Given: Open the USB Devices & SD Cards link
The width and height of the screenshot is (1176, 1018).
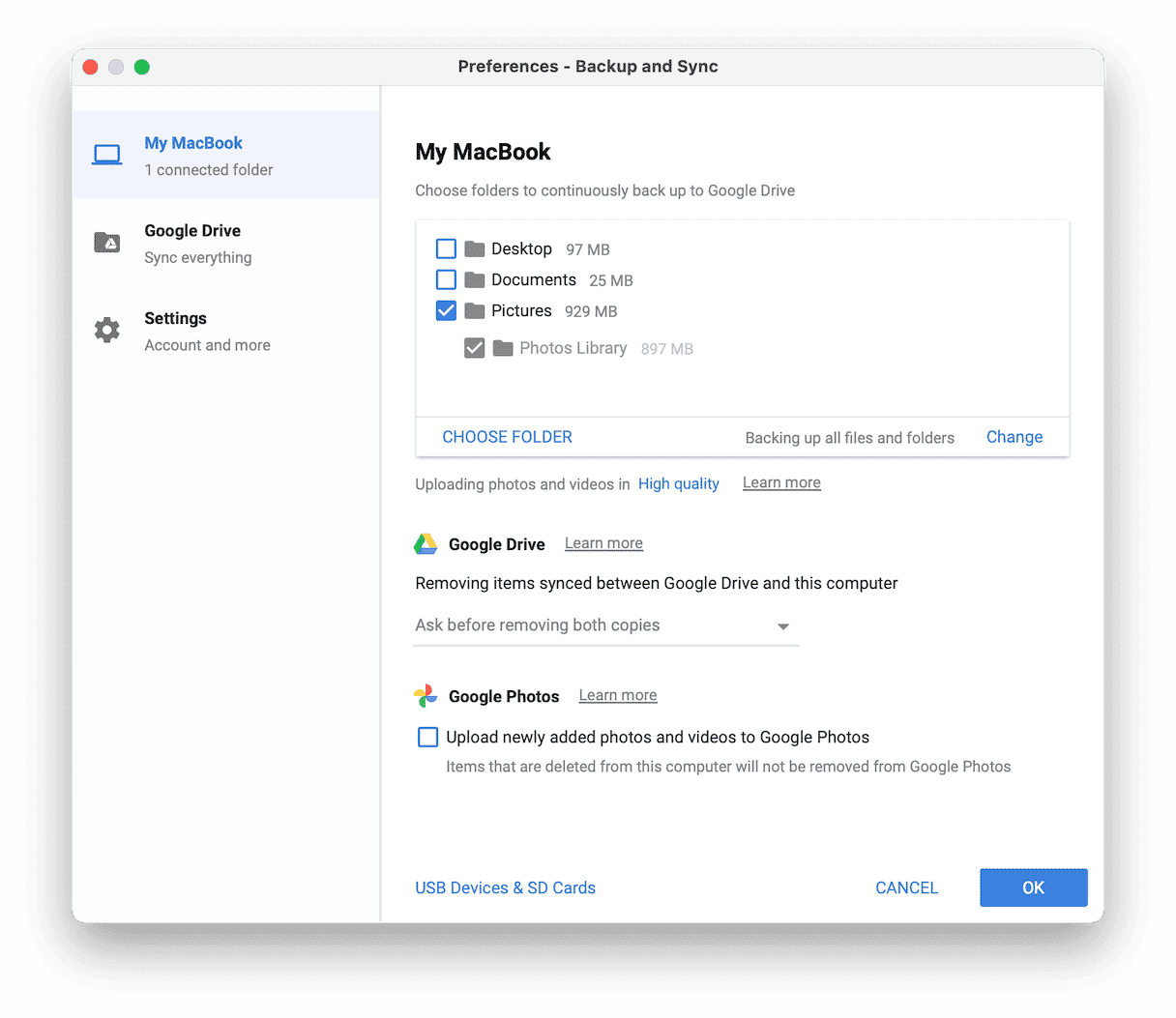Looking at the screenshot, I should click(505, 887).
